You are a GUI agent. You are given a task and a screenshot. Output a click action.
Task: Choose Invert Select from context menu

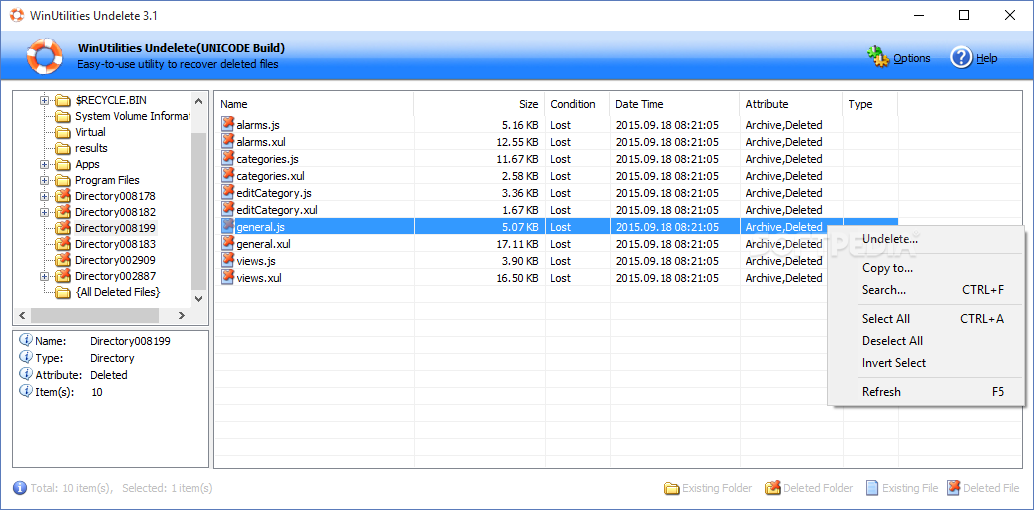(x=926, y=363)
